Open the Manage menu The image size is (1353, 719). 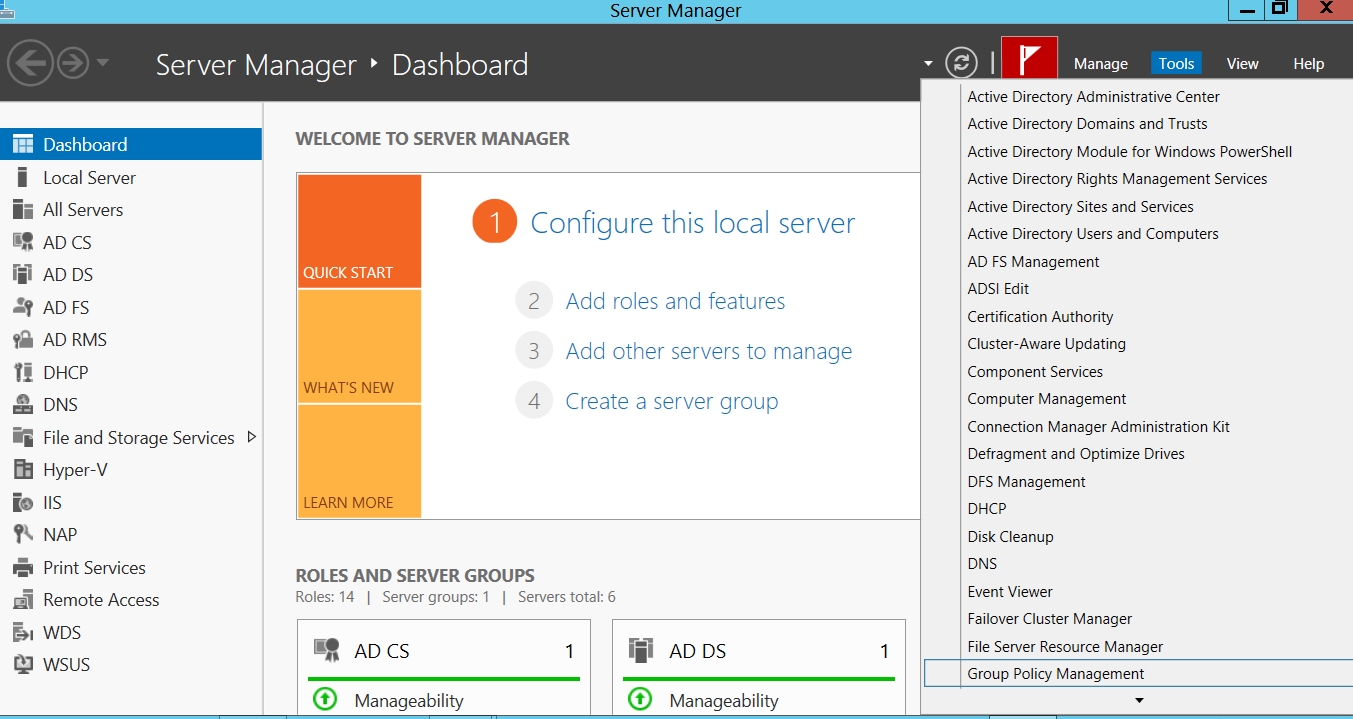[1100, 63]
